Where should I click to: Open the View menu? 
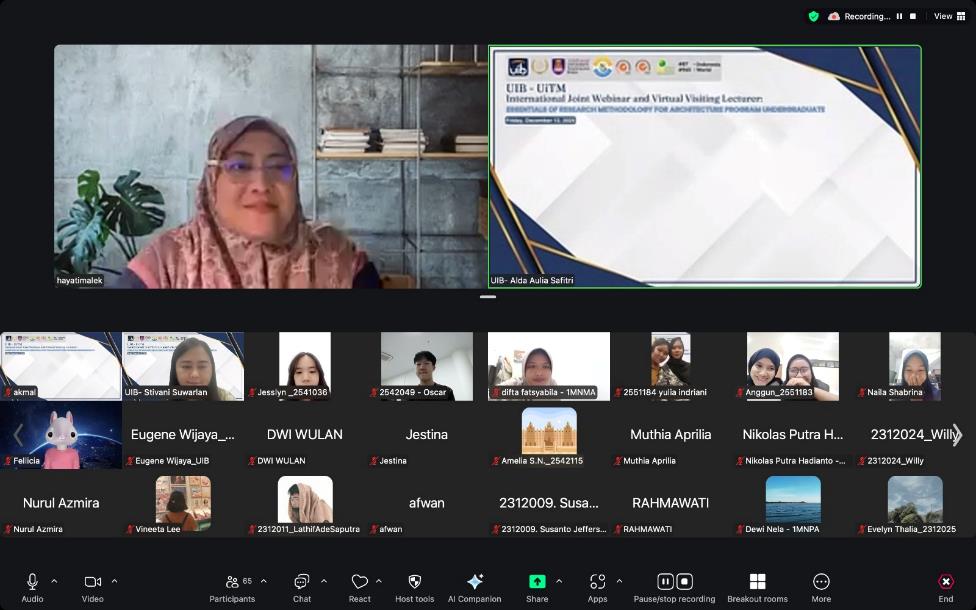(945, 16)
